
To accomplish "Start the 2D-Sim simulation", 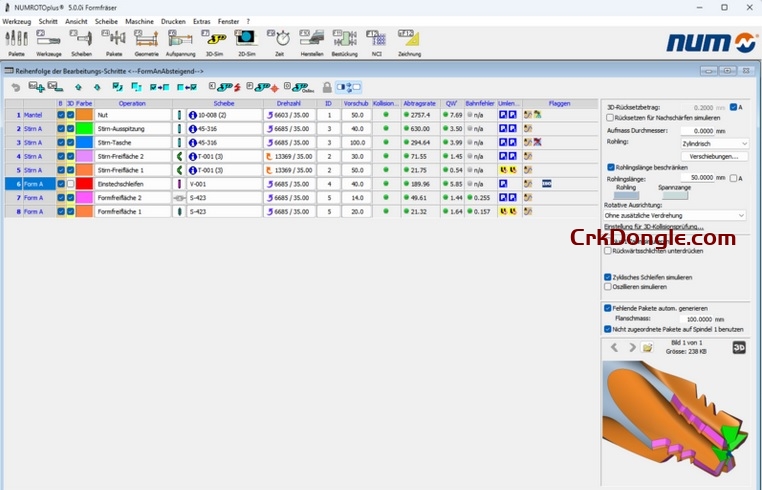I will (x=246, y=43).
